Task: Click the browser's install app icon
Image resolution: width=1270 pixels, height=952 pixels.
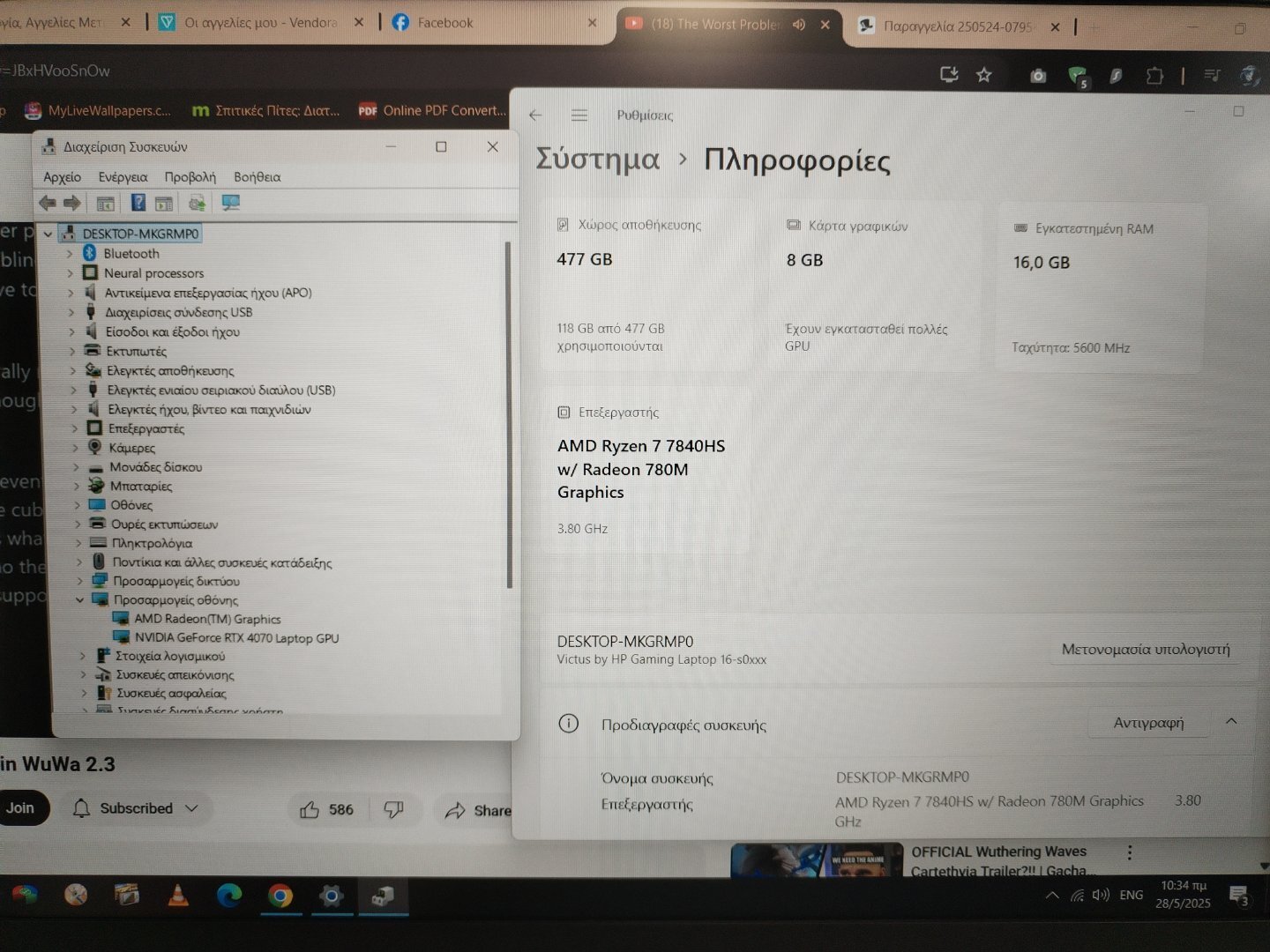Action: tap(949, 75)
